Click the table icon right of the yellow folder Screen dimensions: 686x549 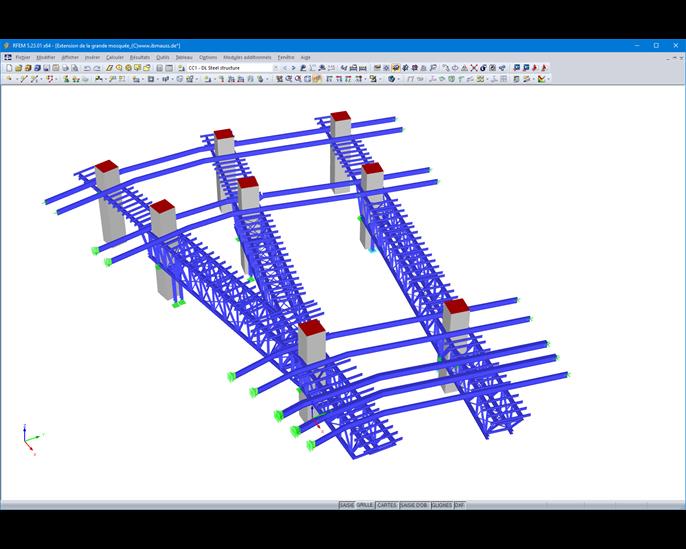tap(159, 68)
